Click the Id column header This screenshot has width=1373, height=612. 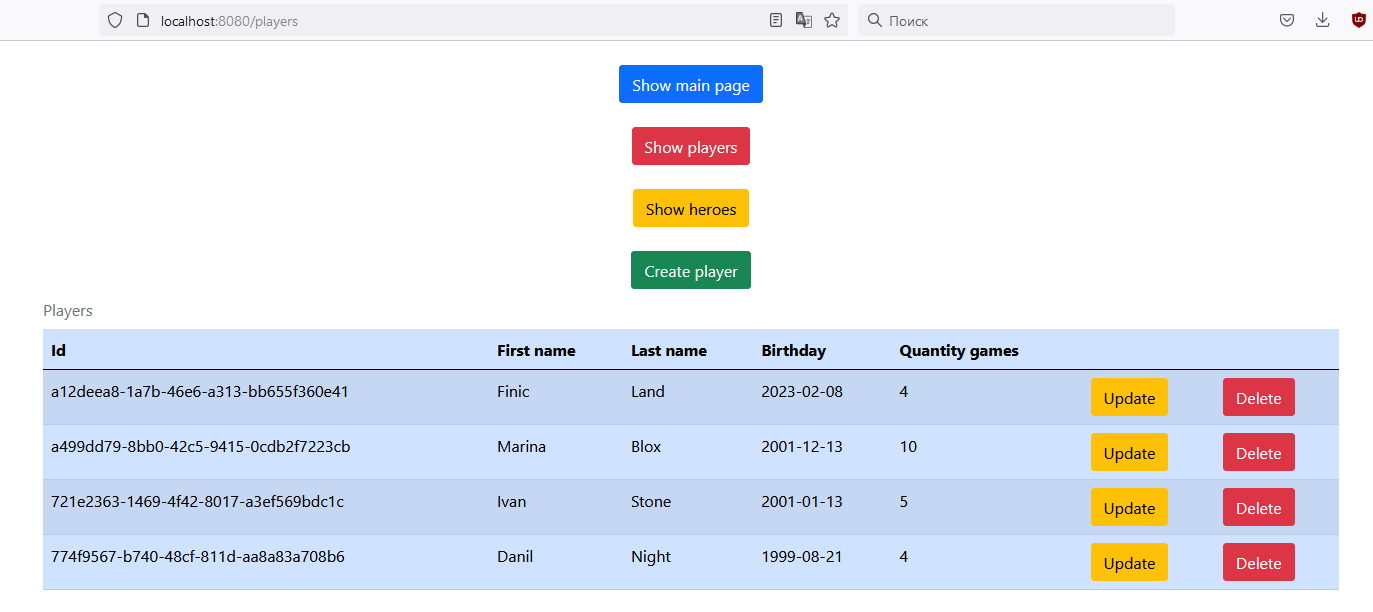[x=58, y=350]
